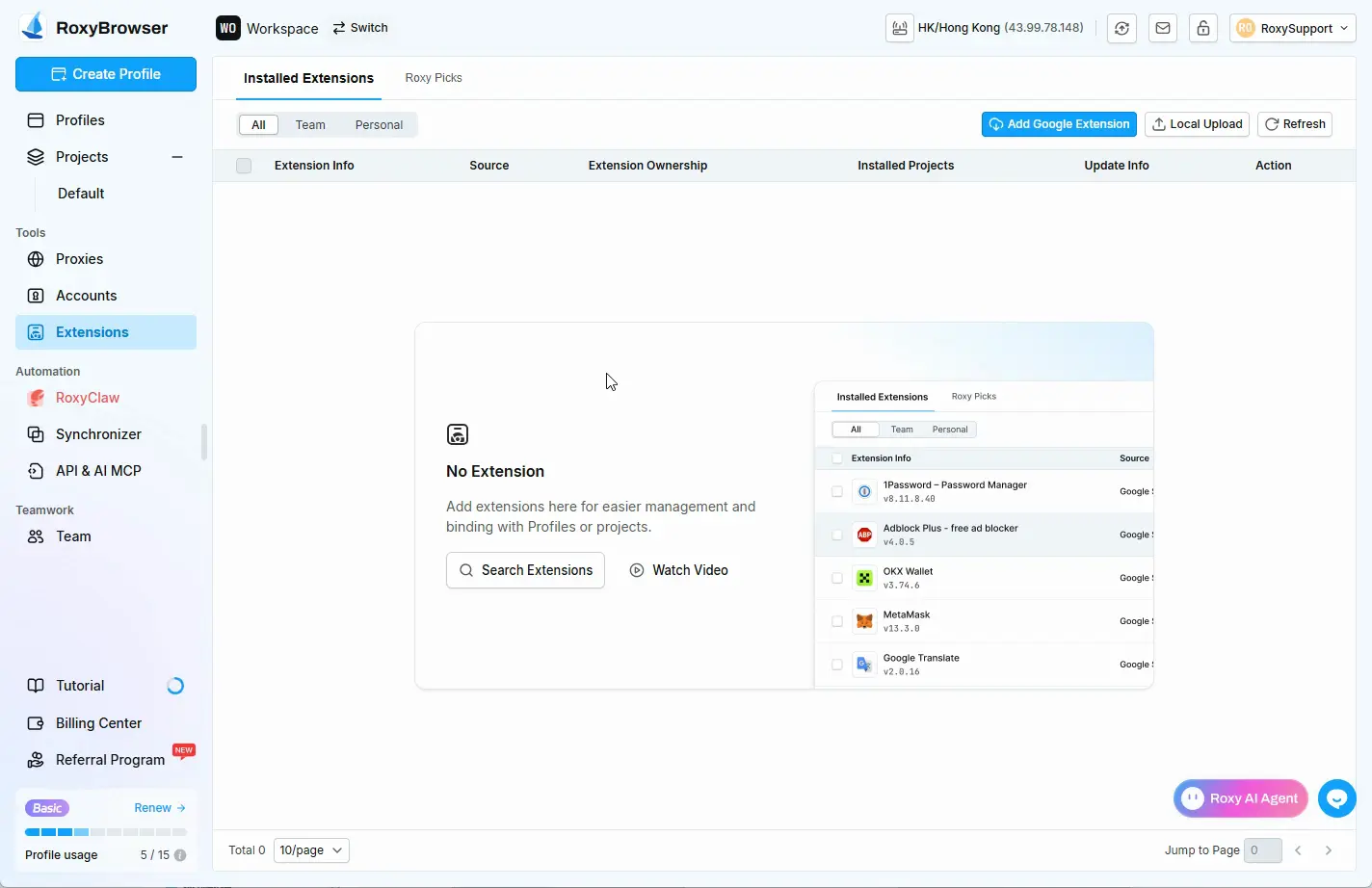Click the Create Profile button
The image size is (1372, 888).
coord(106,74)
